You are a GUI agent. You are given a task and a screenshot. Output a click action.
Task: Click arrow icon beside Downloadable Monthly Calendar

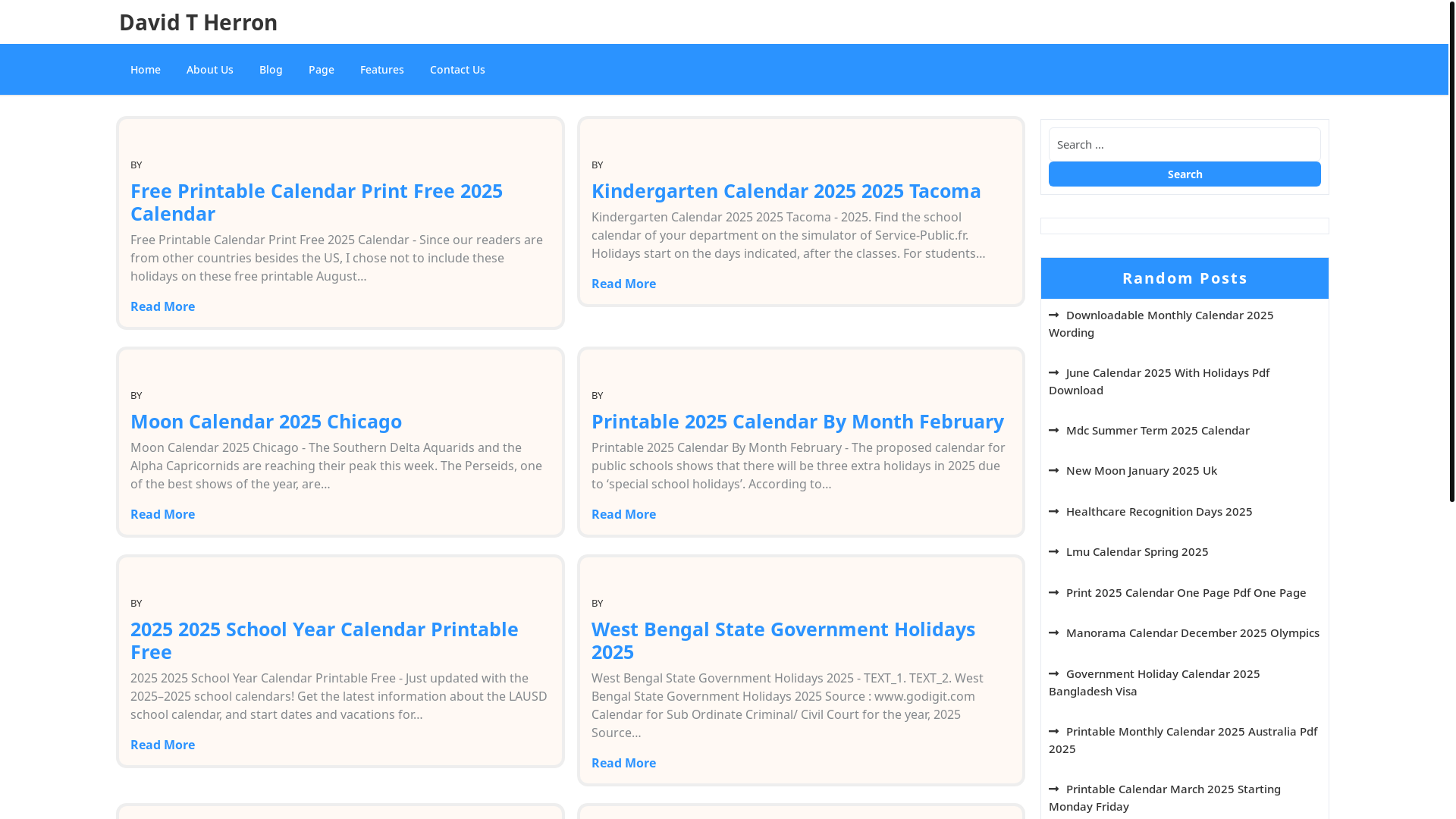1054,315
